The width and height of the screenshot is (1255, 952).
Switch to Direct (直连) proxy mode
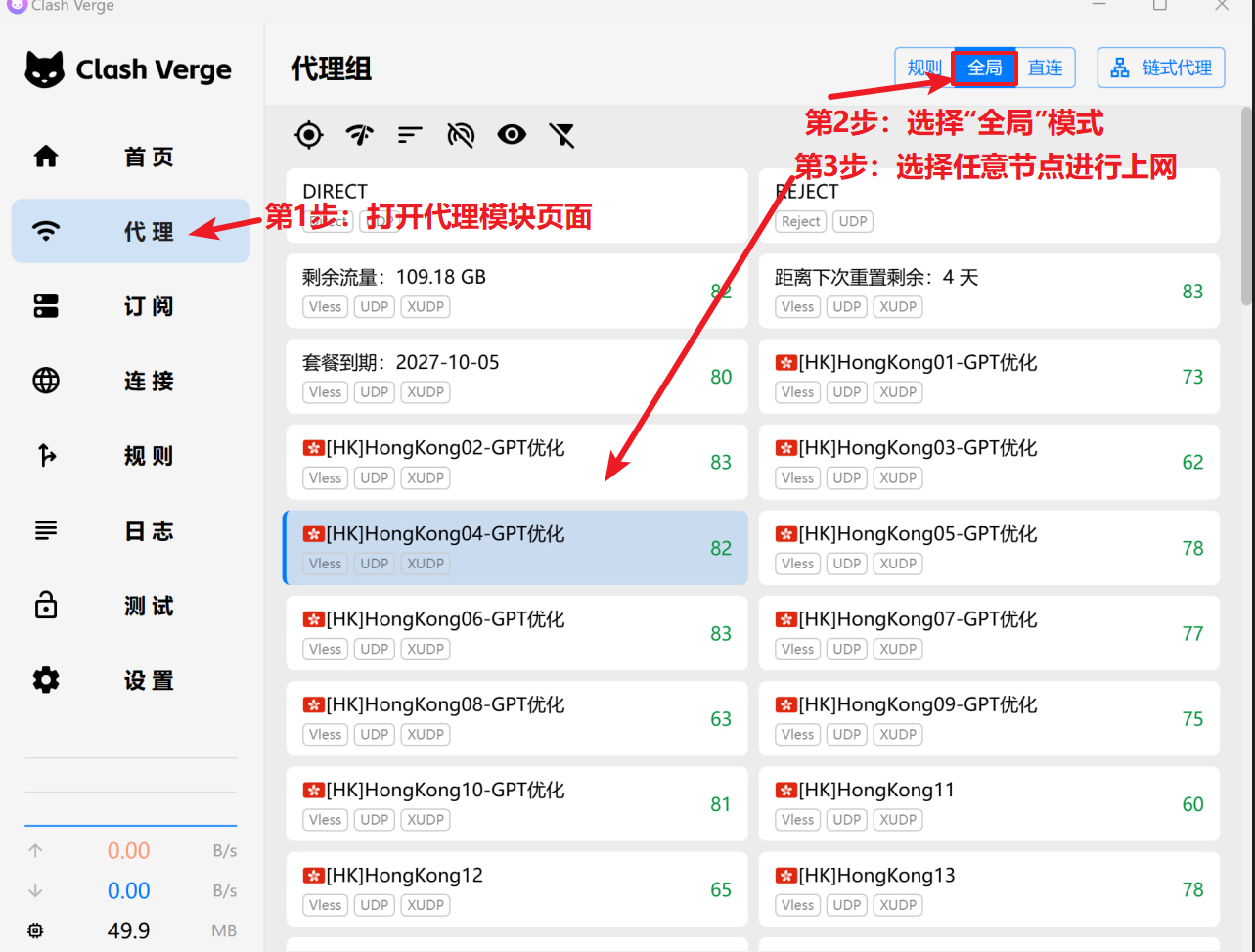click(1045, 68)
